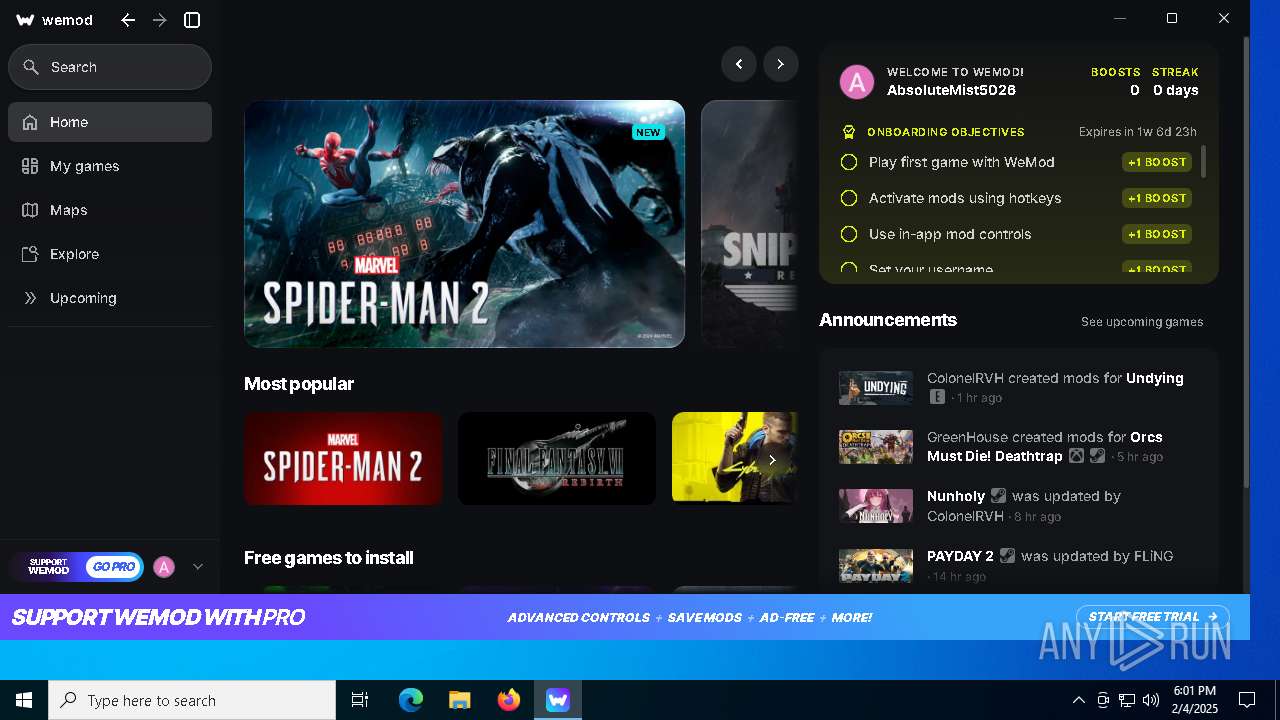This screenshot has width=1280, height=720.
Task: Click the main window vertical scrollbar
Action: point(1246,262)
